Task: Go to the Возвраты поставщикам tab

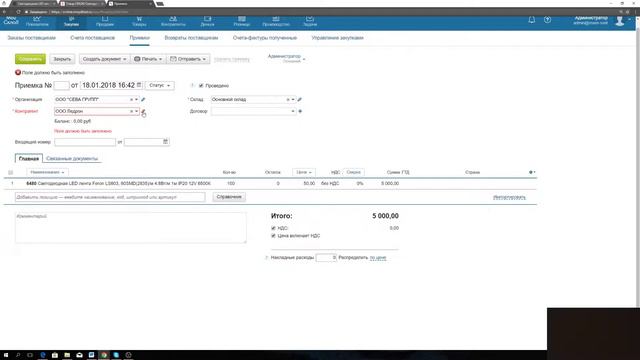Action: click(191, 38)
